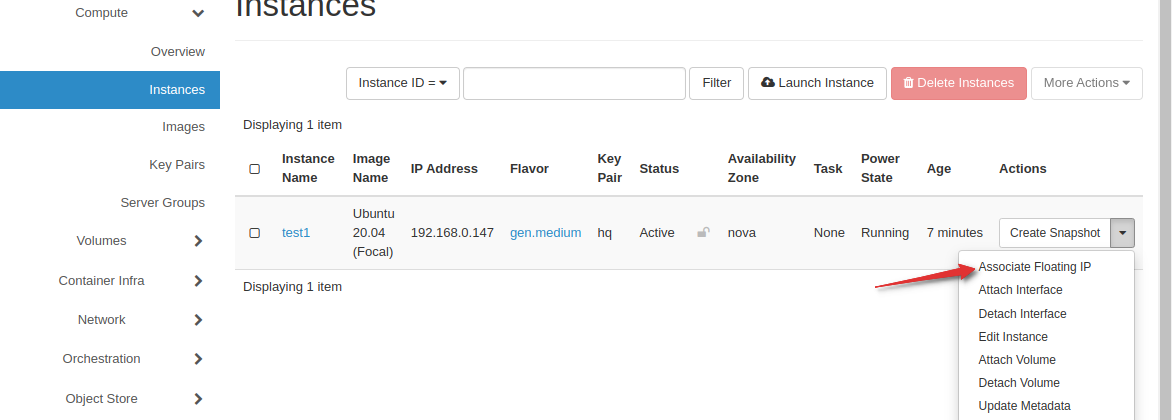Open the test1 instance link

(x=296, y=233)
